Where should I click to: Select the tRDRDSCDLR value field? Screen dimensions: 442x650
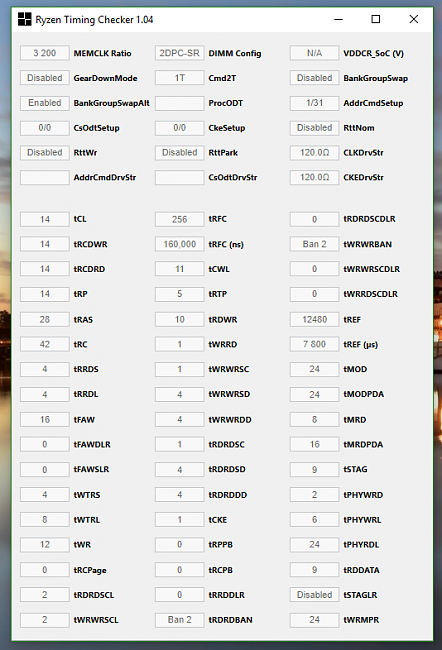pos(314,219)
